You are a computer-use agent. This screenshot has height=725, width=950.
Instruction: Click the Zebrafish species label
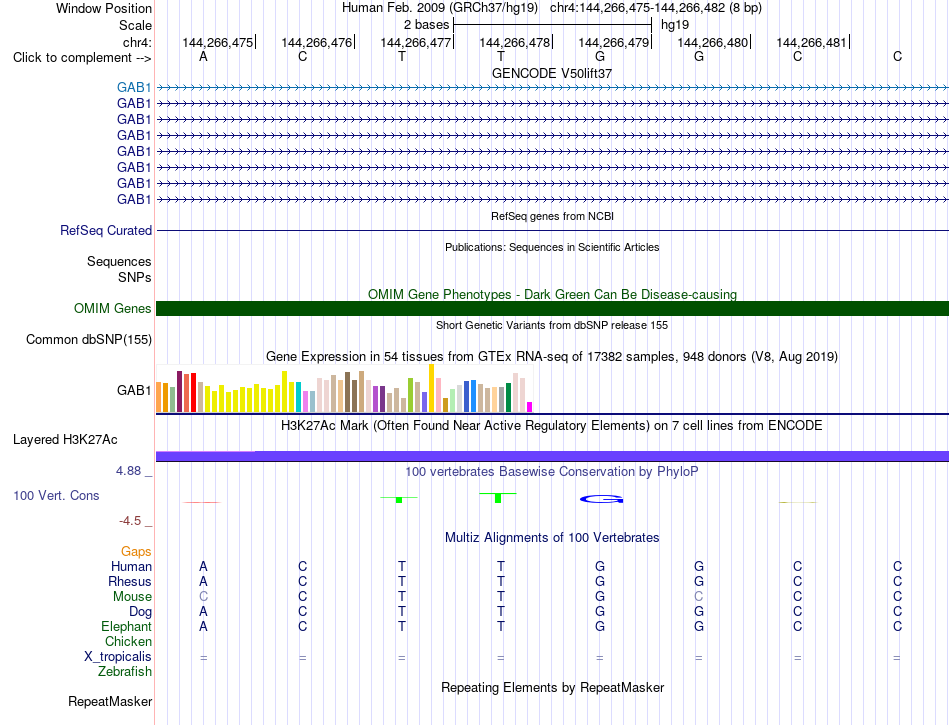coord(125,671)
